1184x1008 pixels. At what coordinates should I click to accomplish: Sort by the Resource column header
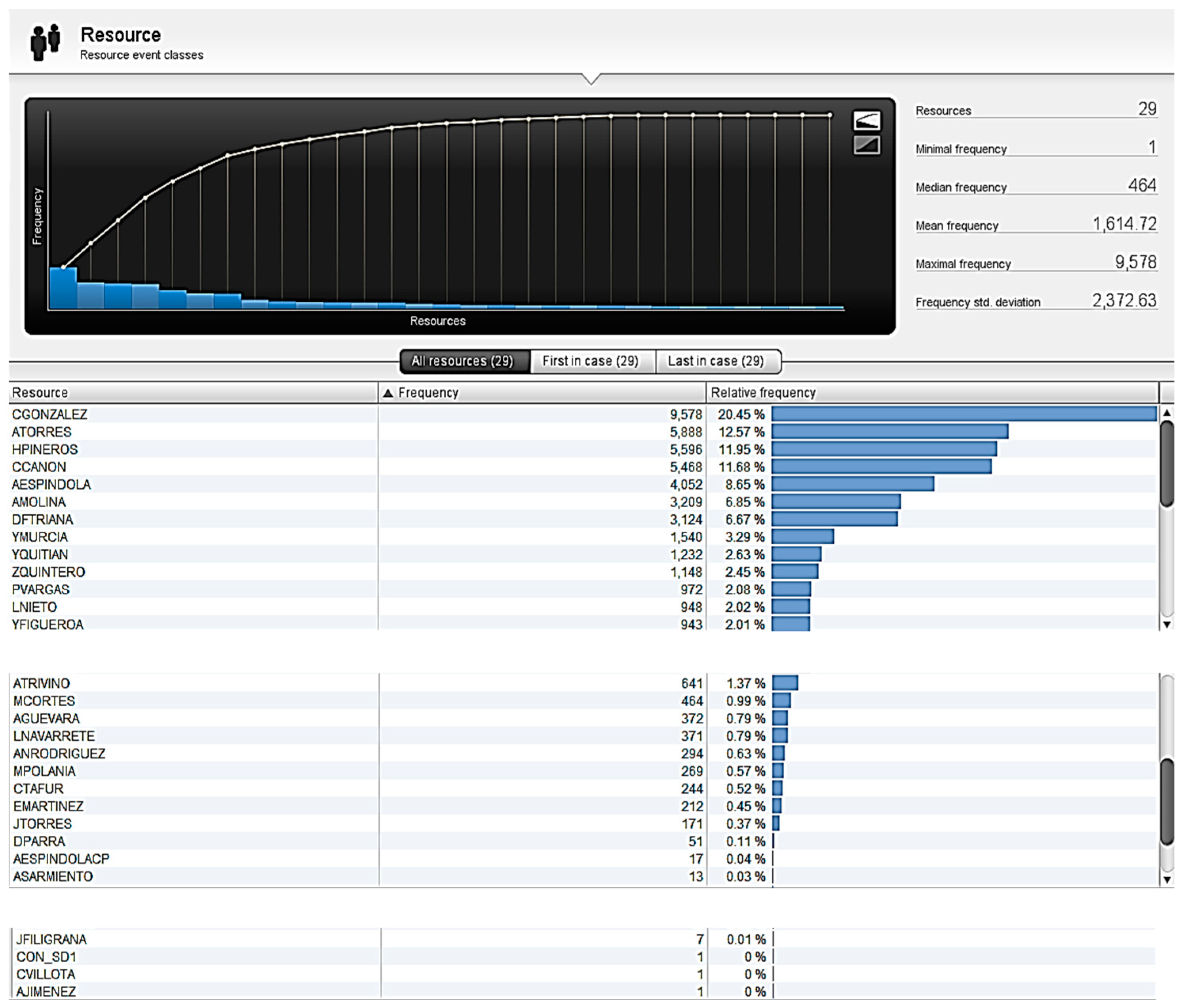pos(40,393)
